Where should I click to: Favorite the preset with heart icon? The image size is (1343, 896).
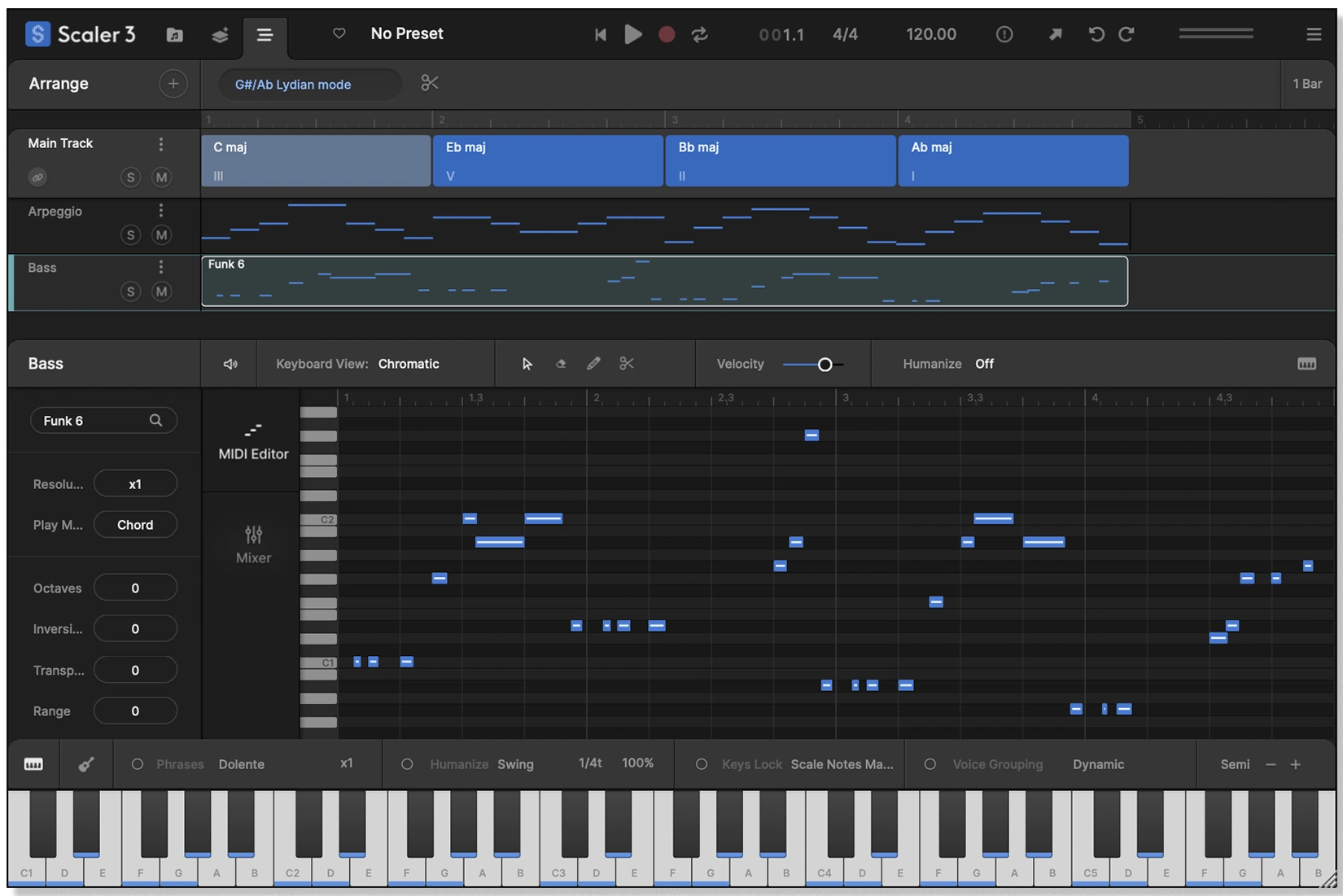[x=339, y=33]
